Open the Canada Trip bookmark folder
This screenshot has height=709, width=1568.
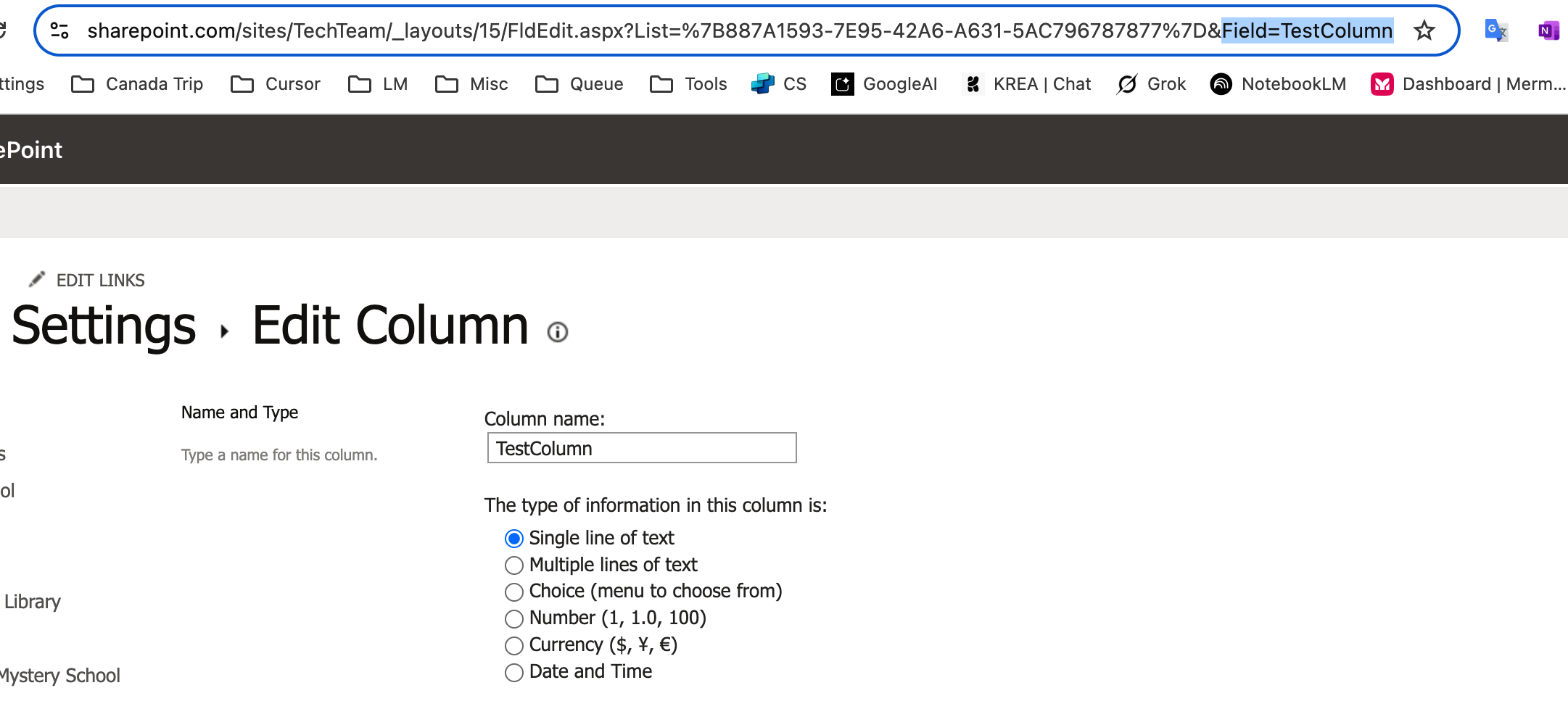[x=137, y=84]
